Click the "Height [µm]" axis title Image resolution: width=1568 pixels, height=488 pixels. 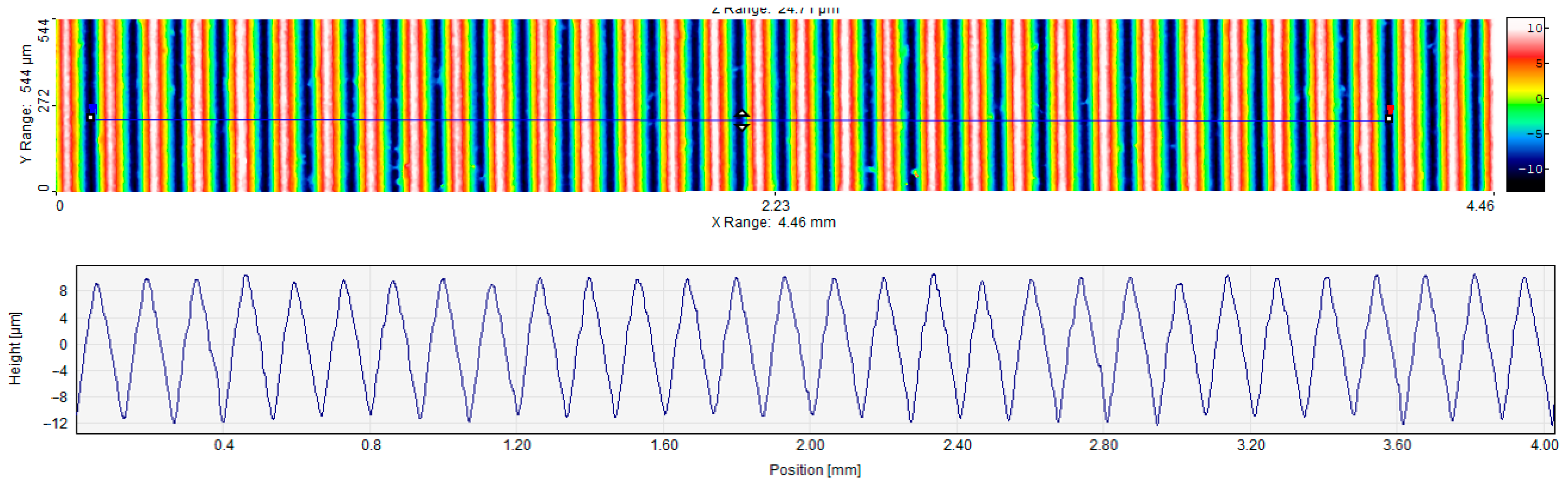pos(15,348)
